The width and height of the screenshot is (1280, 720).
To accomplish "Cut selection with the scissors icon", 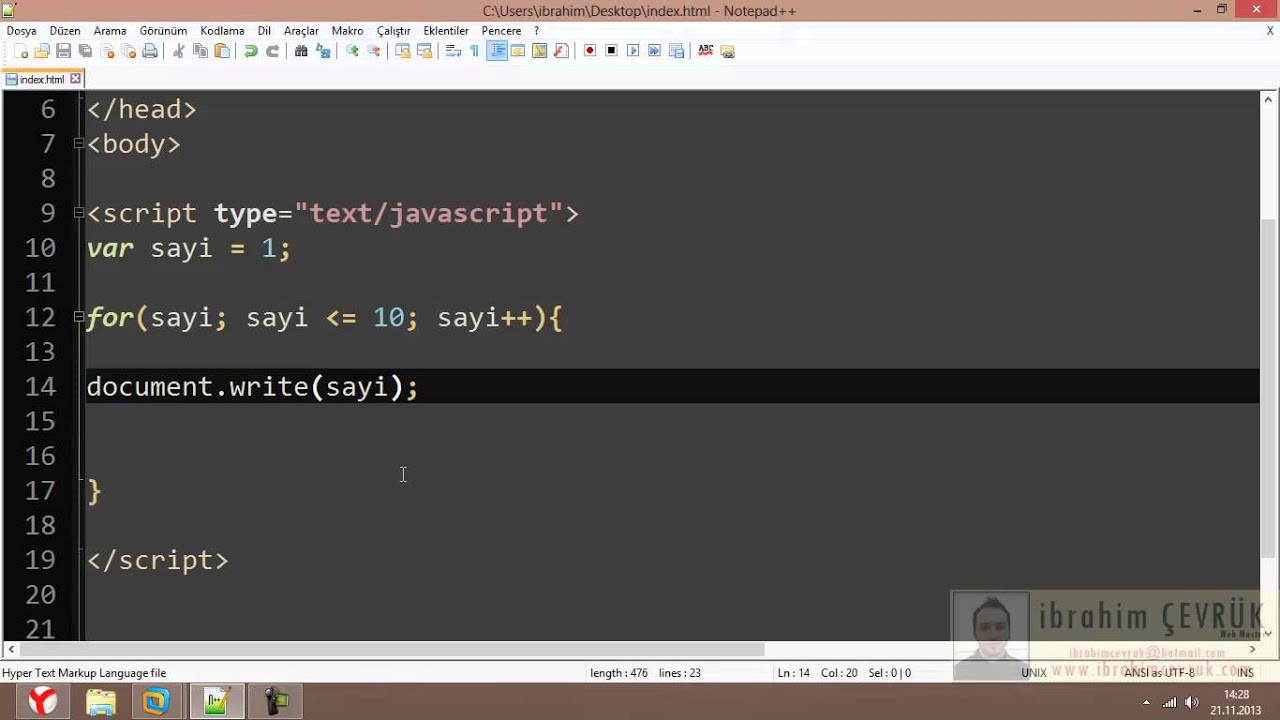I will coord(179,51).
